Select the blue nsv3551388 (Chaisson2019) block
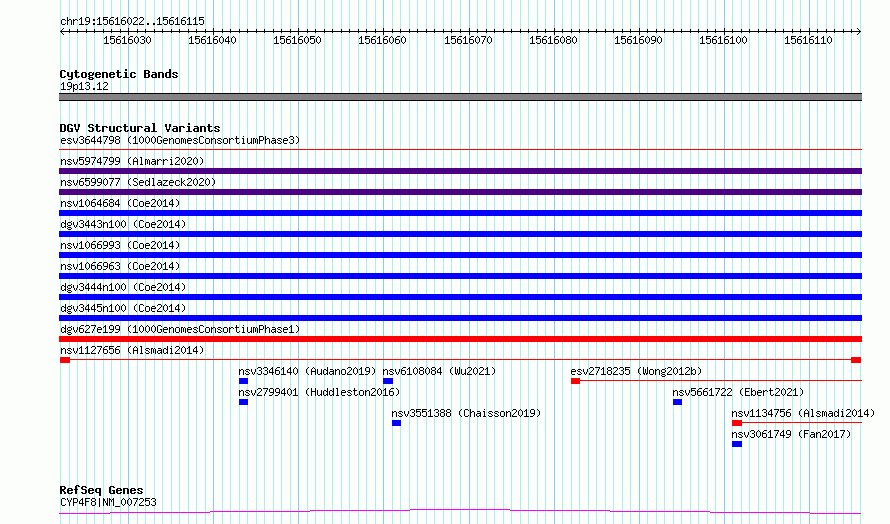Screen dimensions: 890x524 [x=396, y=423]
